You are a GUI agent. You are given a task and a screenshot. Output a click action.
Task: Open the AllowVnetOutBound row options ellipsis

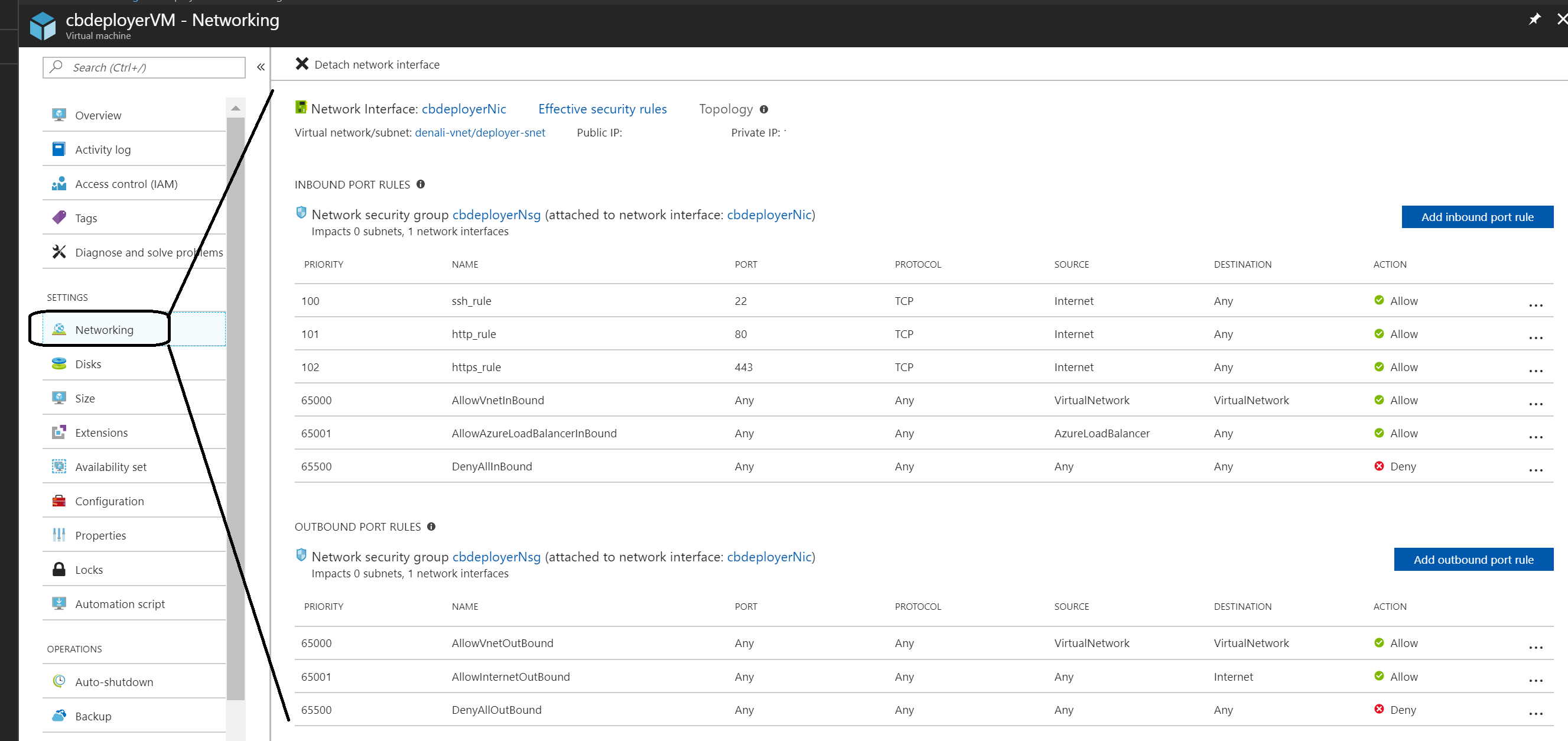pyautogui.click(x=1535, y=647)
